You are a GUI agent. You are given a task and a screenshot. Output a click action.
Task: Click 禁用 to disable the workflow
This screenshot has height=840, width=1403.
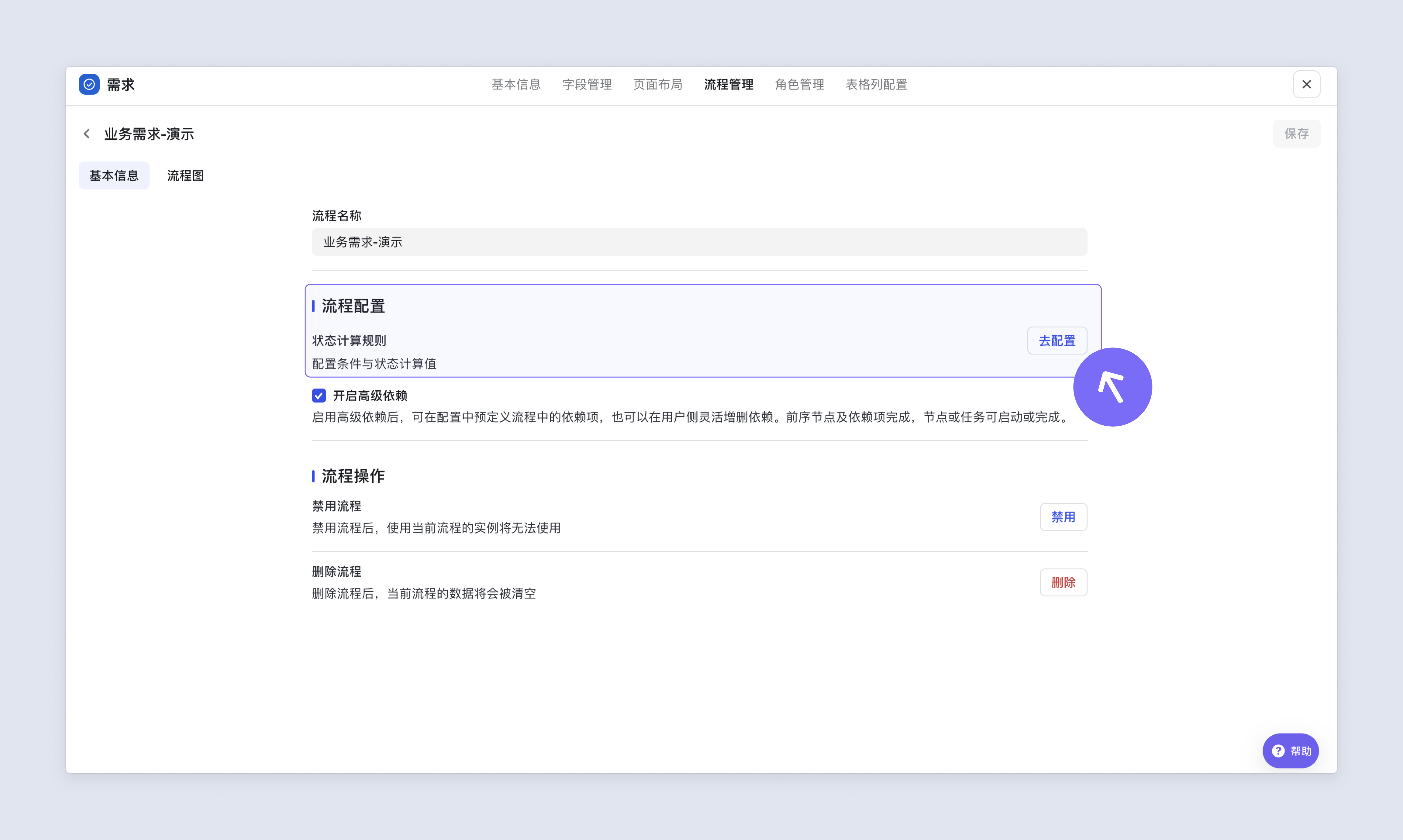[x=1063, y=517]
